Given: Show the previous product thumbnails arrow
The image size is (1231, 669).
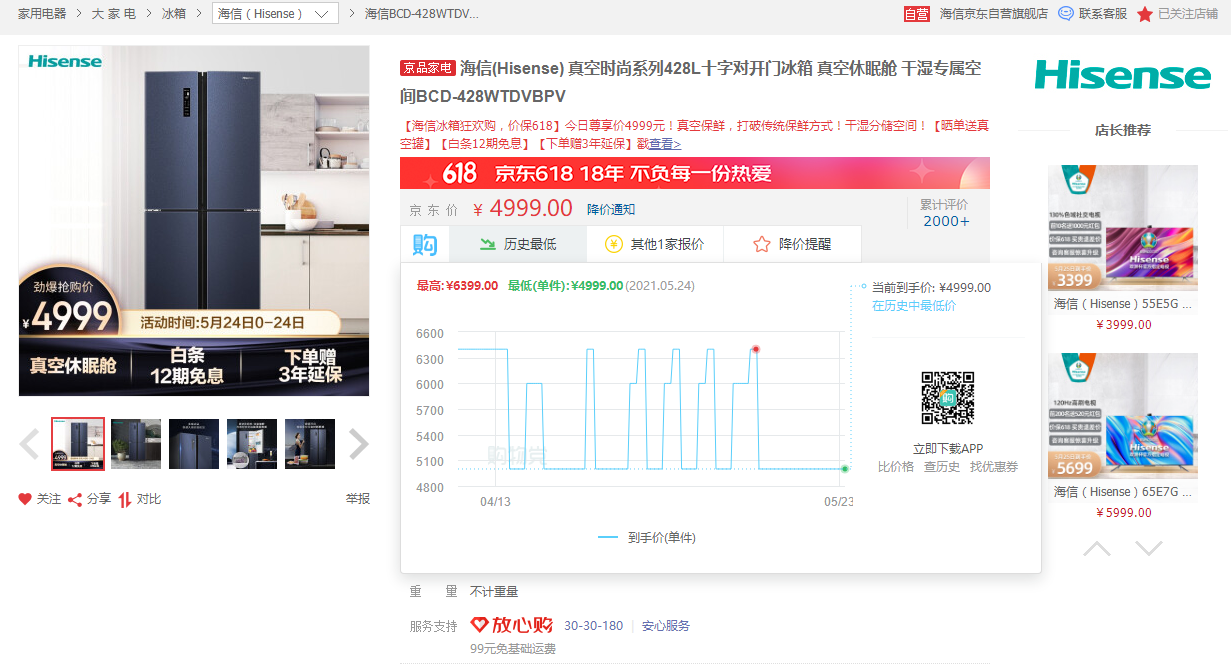Looking at the screenshot, I should coord(30,444).
